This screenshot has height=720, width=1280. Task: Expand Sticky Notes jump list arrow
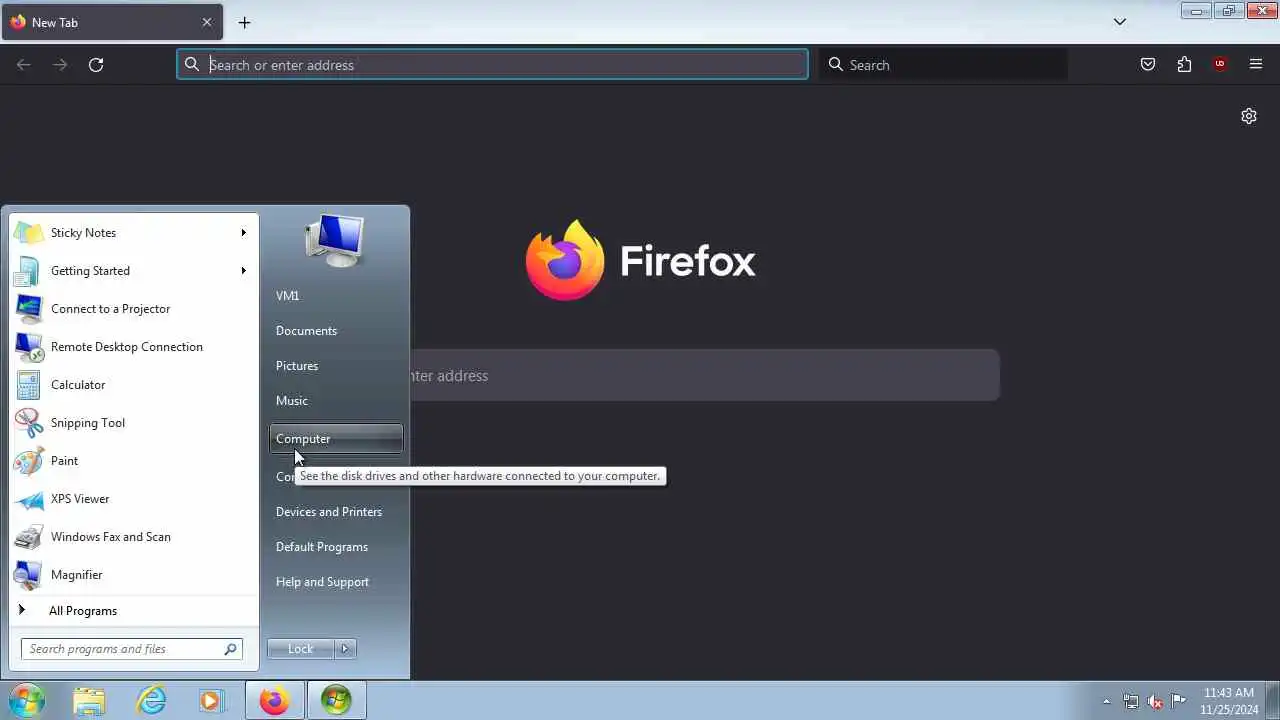[x=243, y=233]
